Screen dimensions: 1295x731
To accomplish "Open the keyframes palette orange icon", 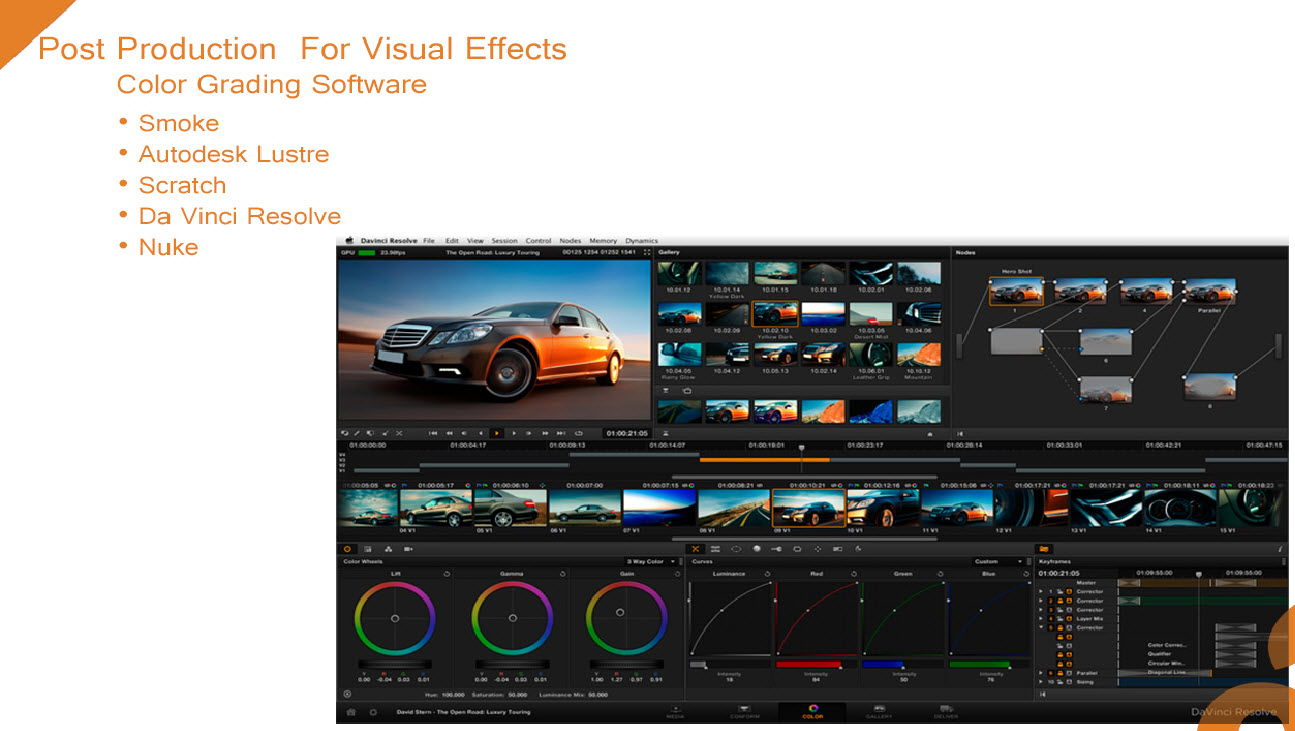I will [x=1045, y=549].
